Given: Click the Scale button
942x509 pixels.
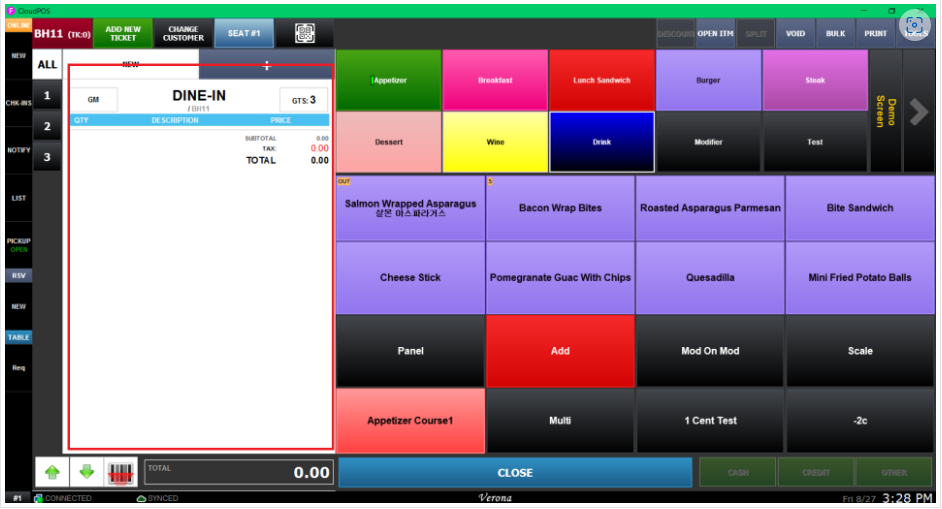Looking at the screenshot, I should click(x=860, y=351).
